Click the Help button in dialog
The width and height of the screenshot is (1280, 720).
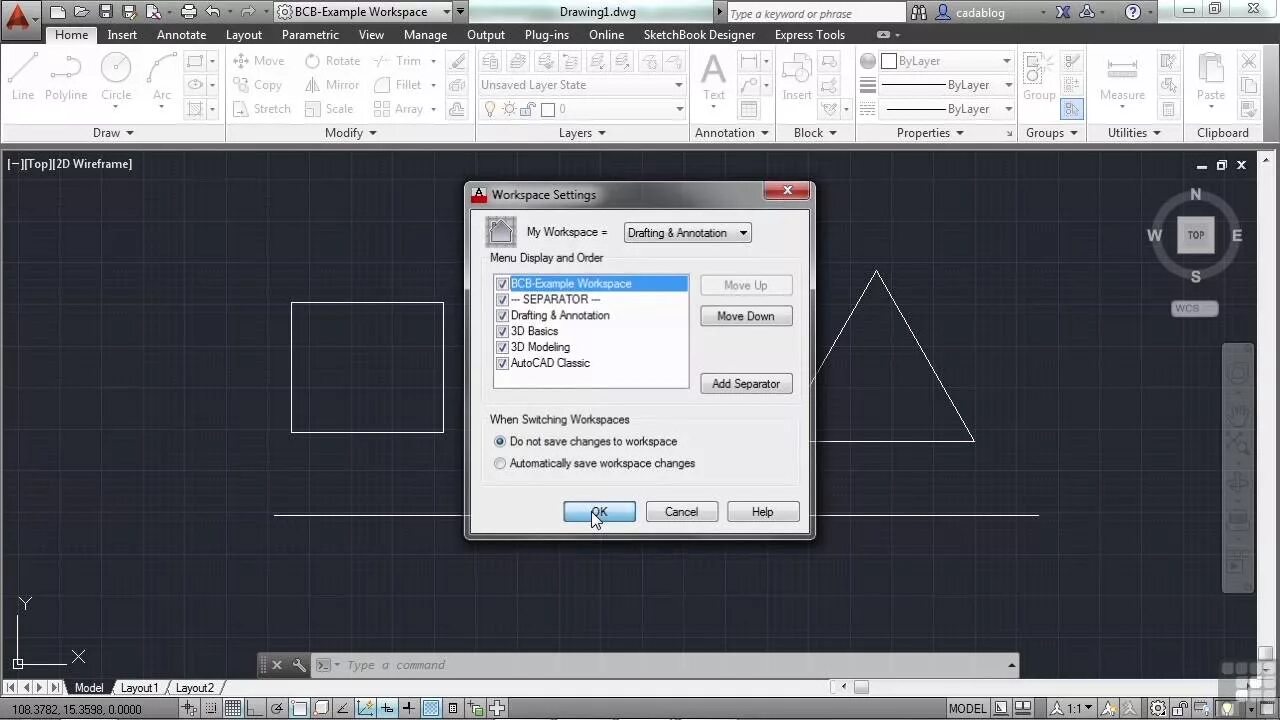[762, 512]
